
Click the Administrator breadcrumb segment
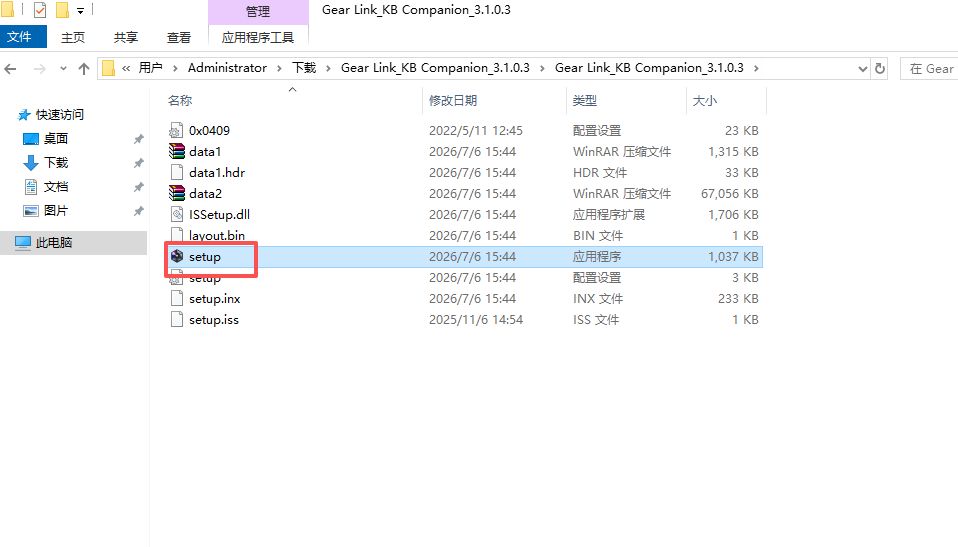point(227,68)
